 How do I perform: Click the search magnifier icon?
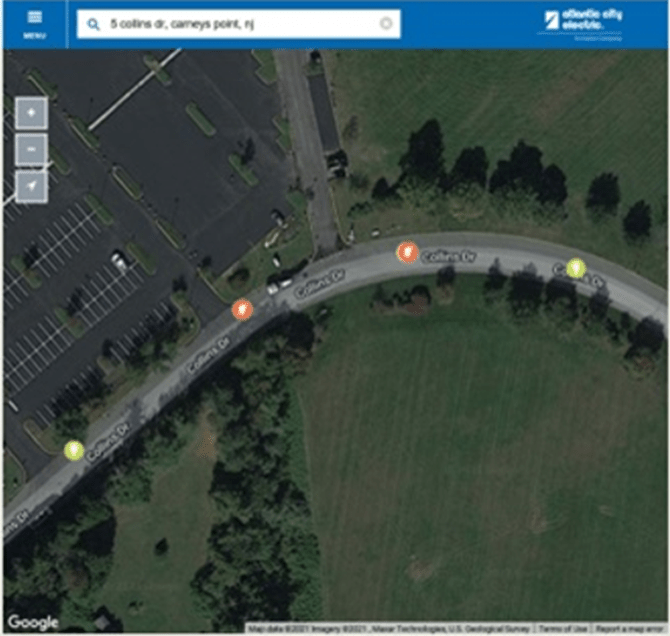tap(93, 24)
